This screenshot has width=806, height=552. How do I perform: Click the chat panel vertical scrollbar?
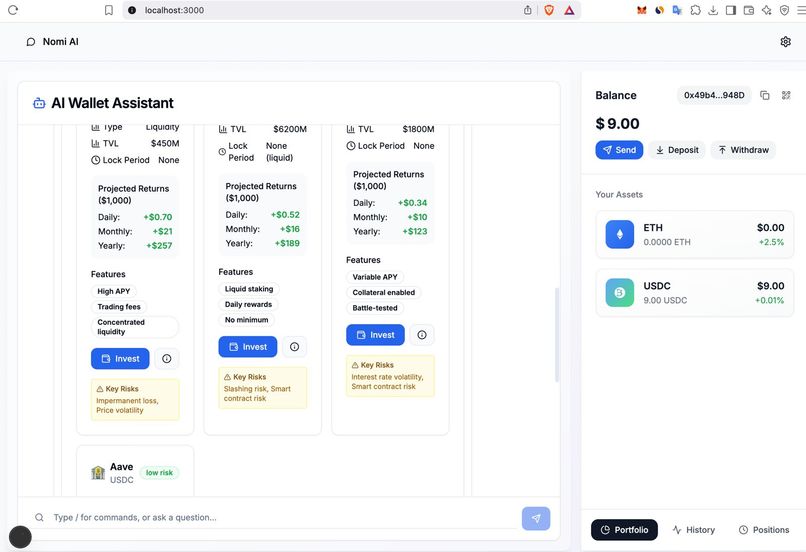tap(556, 335)
